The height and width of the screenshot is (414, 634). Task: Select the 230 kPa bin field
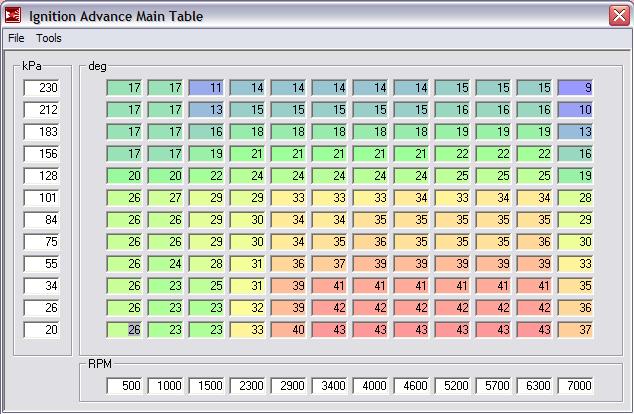(42, 88)
